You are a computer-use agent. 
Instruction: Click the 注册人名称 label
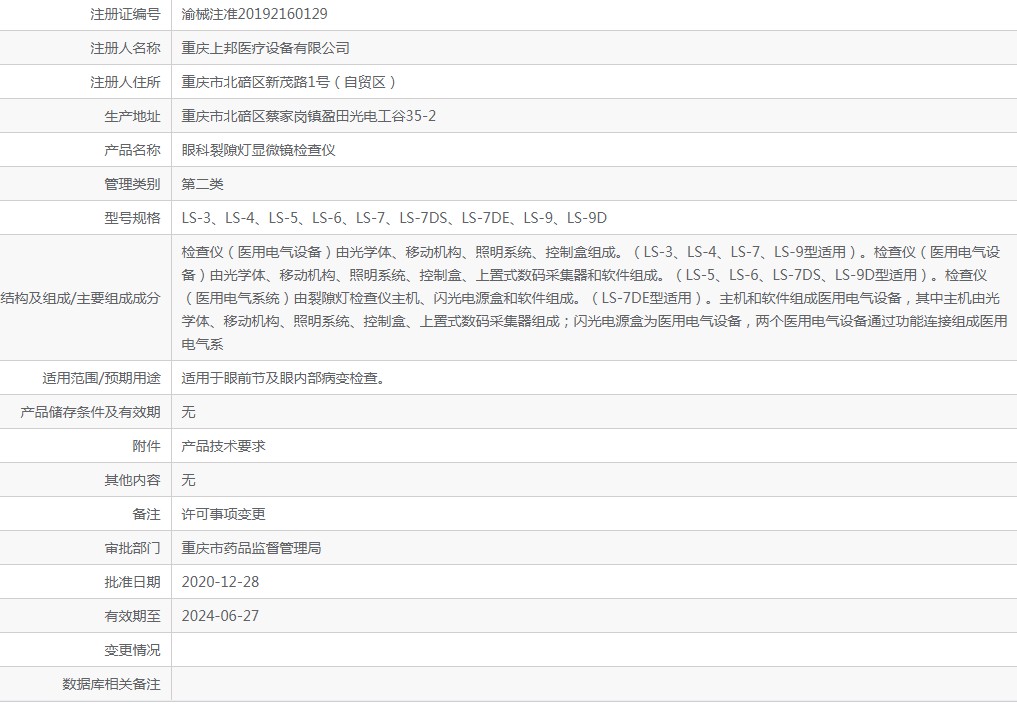coord(125,48)
